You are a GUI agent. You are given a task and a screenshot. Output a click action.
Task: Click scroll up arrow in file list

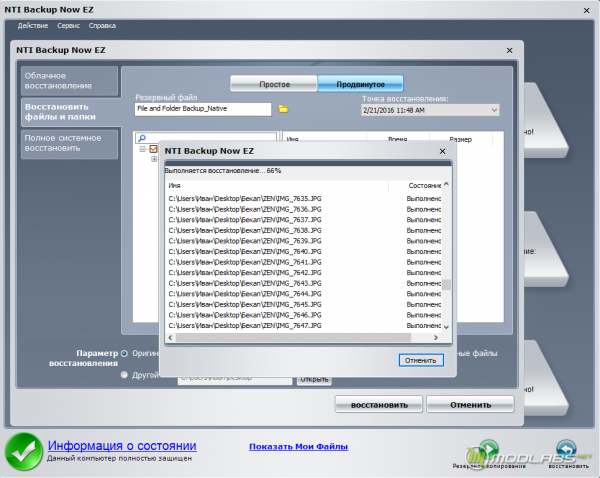pos(446,184)
